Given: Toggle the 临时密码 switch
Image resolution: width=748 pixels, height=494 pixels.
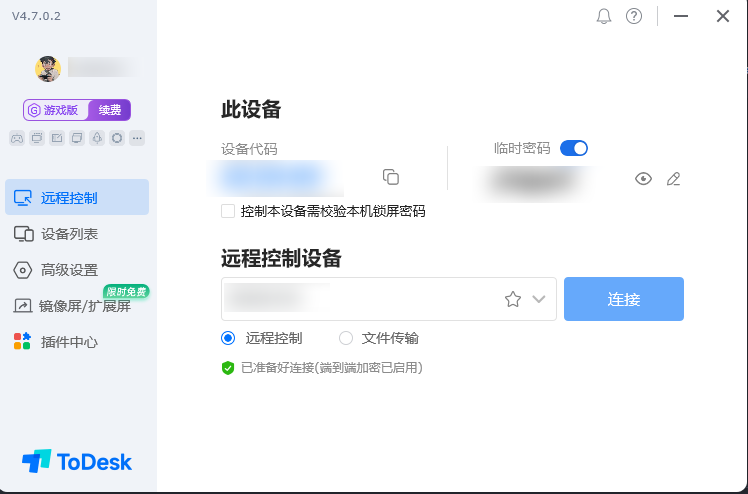Looking at the screenshot, I should pyautogui.click(x=574, y=148).
